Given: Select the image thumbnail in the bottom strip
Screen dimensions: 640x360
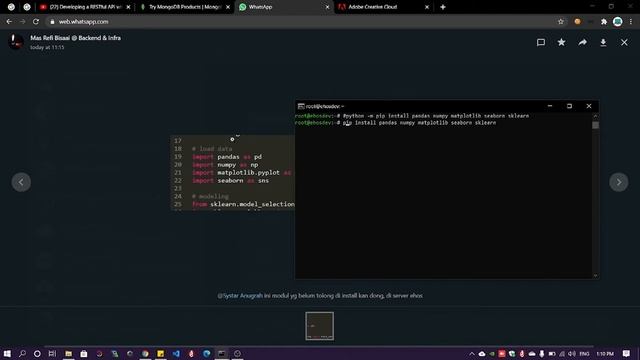Looking at the screenshot, I should (x=320, y=326).
